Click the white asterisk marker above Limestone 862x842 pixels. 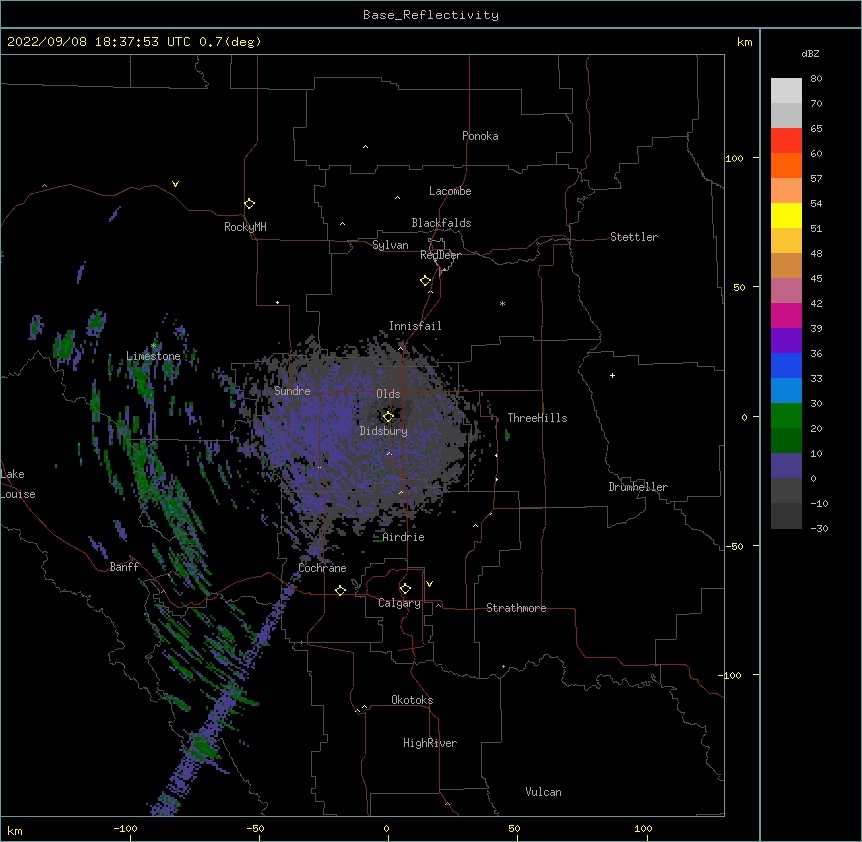click(x=153, y=346)
